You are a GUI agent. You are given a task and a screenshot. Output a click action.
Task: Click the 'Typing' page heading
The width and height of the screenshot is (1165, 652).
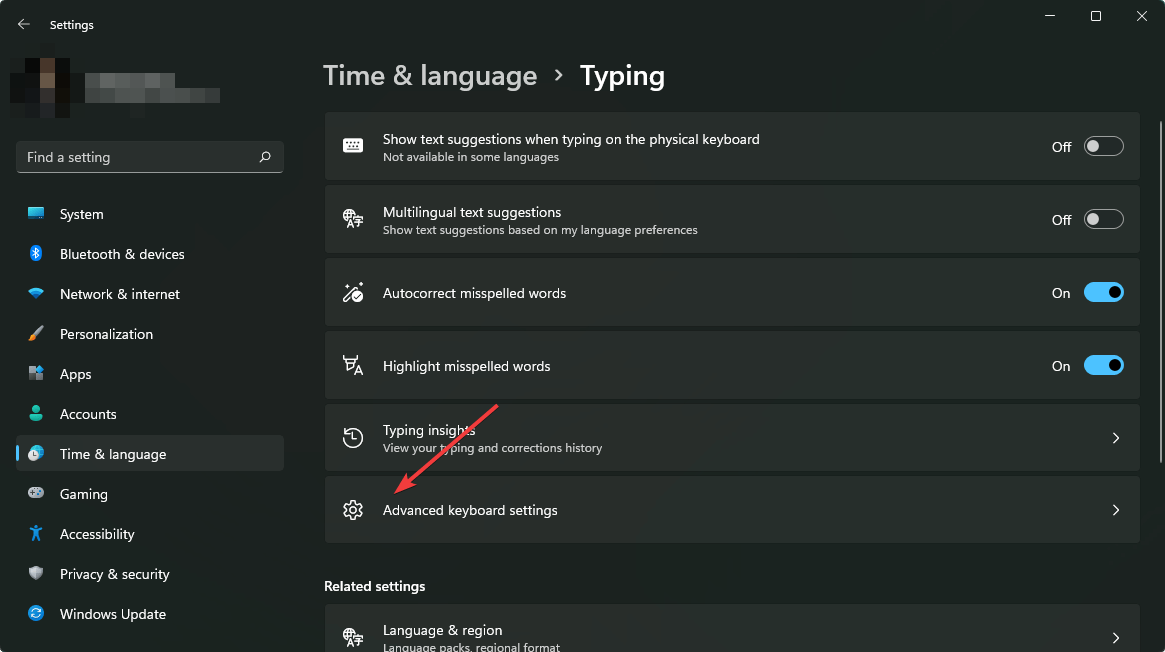point(622,76)
